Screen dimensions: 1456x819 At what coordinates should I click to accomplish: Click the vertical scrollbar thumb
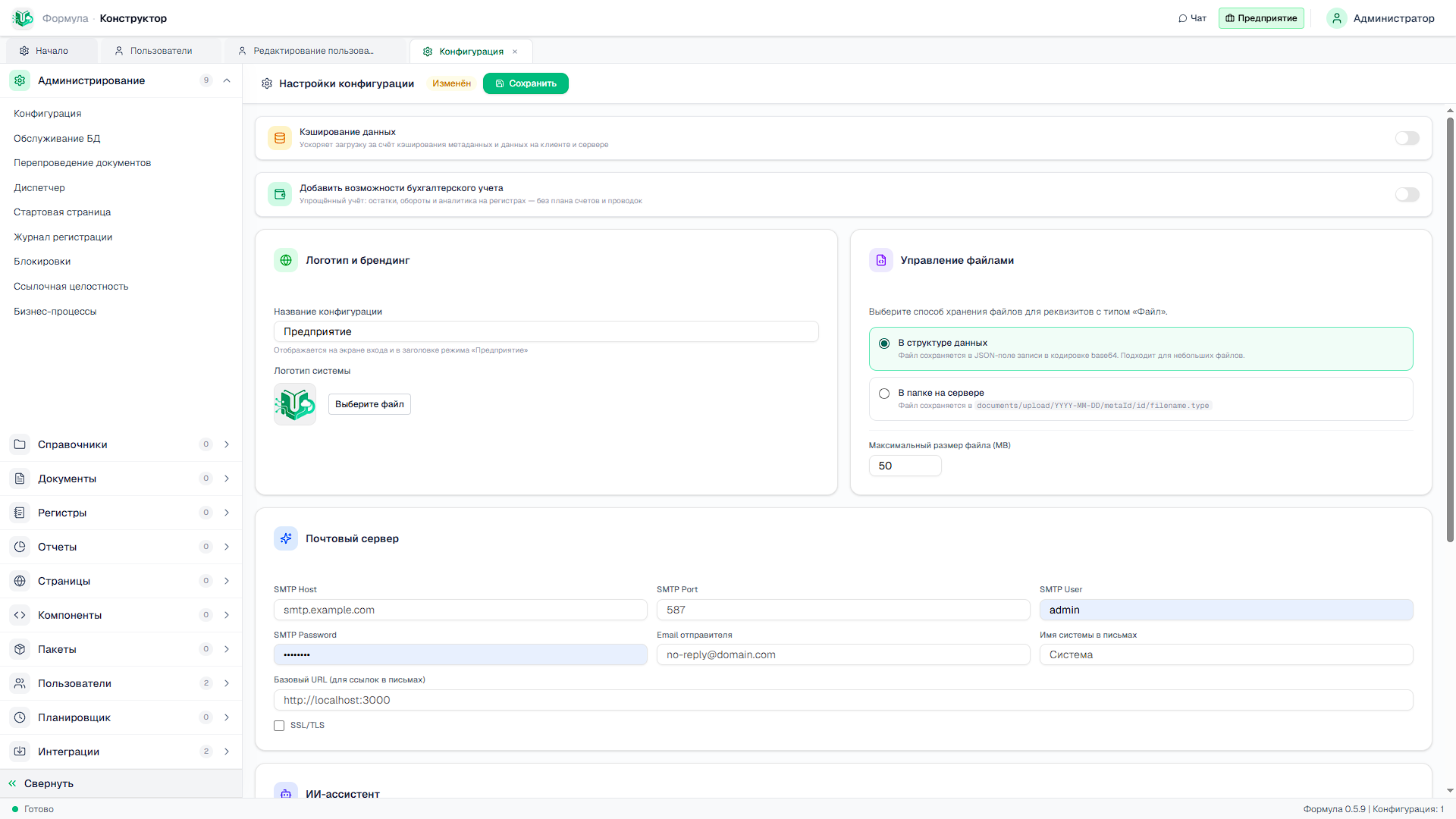pos(1450,330)
